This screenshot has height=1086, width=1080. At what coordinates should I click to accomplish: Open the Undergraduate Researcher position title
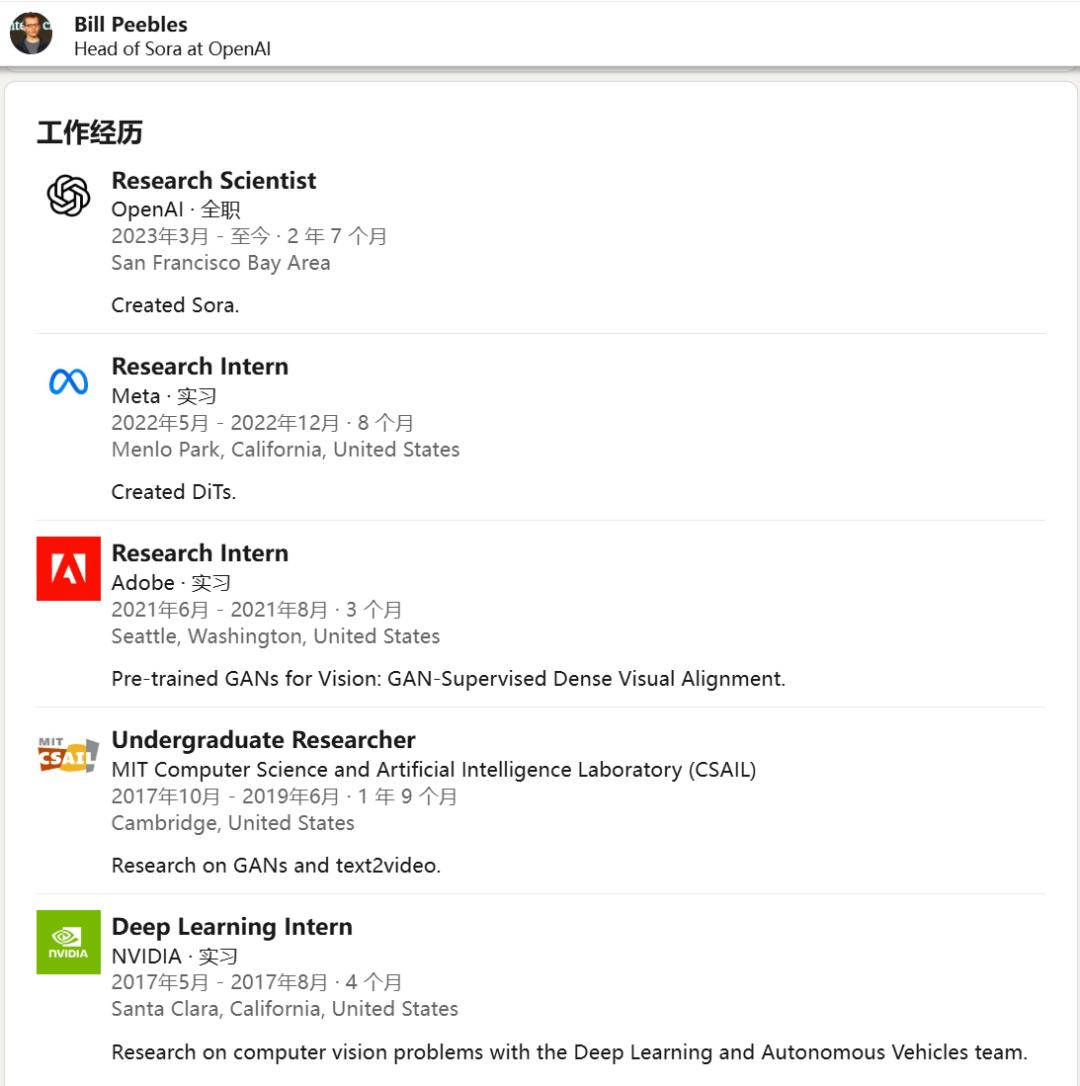[263, 740]
